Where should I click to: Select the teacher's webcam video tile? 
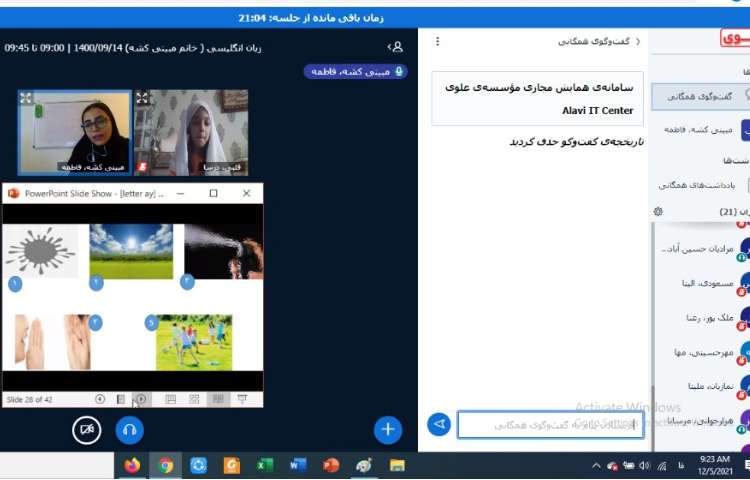click(75, 132)
